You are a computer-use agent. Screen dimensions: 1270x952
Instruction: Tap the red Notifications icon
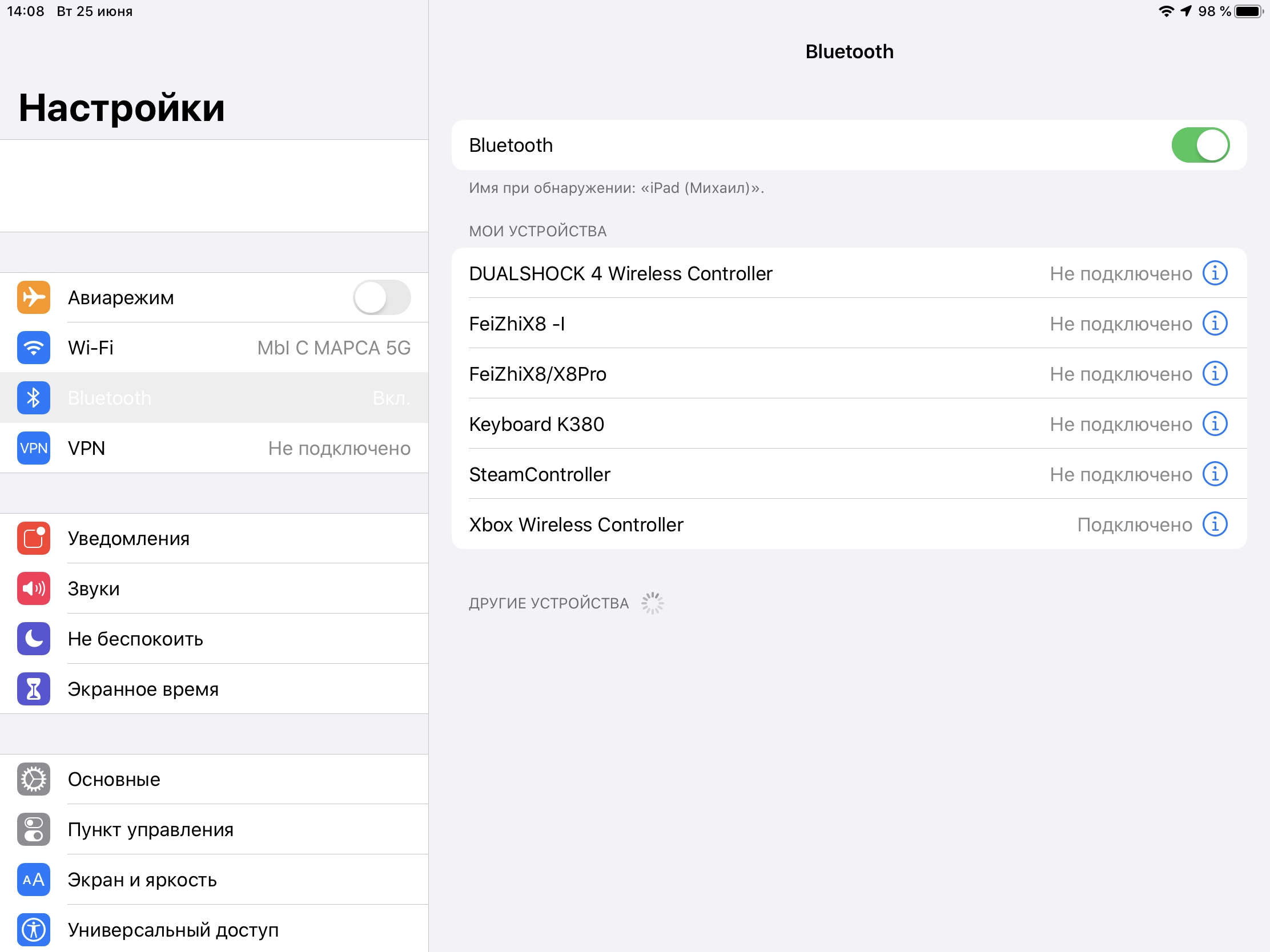(x=33, y=538)
